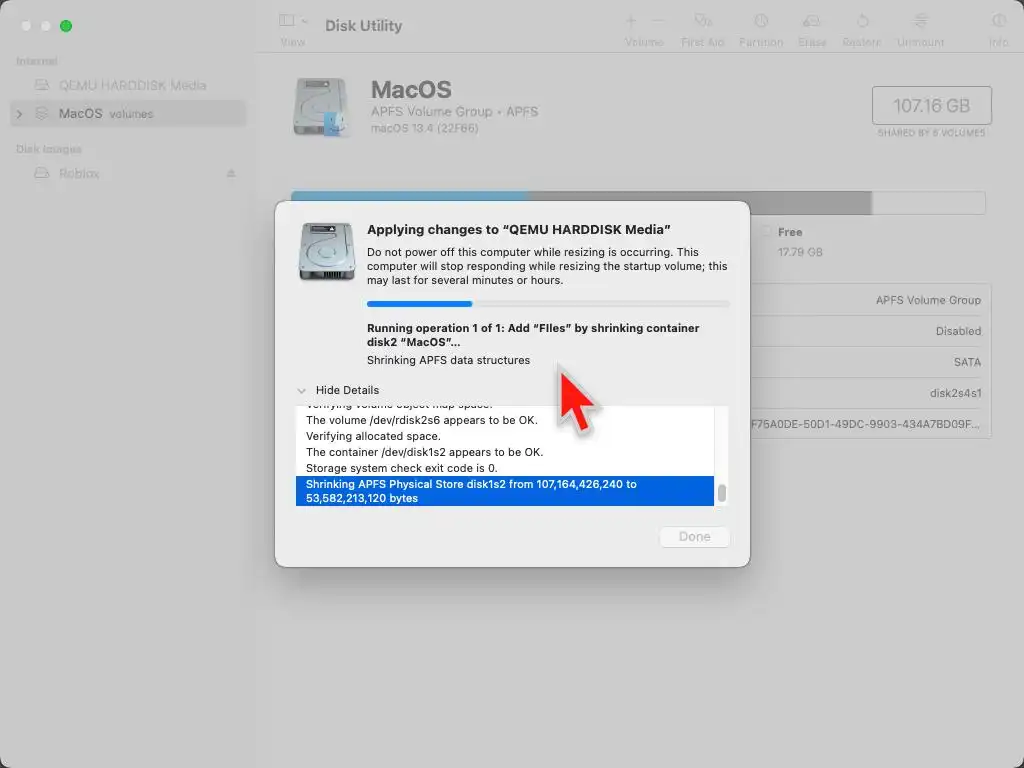The width and height of the screenshot is (1024, 768).
Task: Click the 107.16 GB capacity box
Action: [x=931, y=105]
